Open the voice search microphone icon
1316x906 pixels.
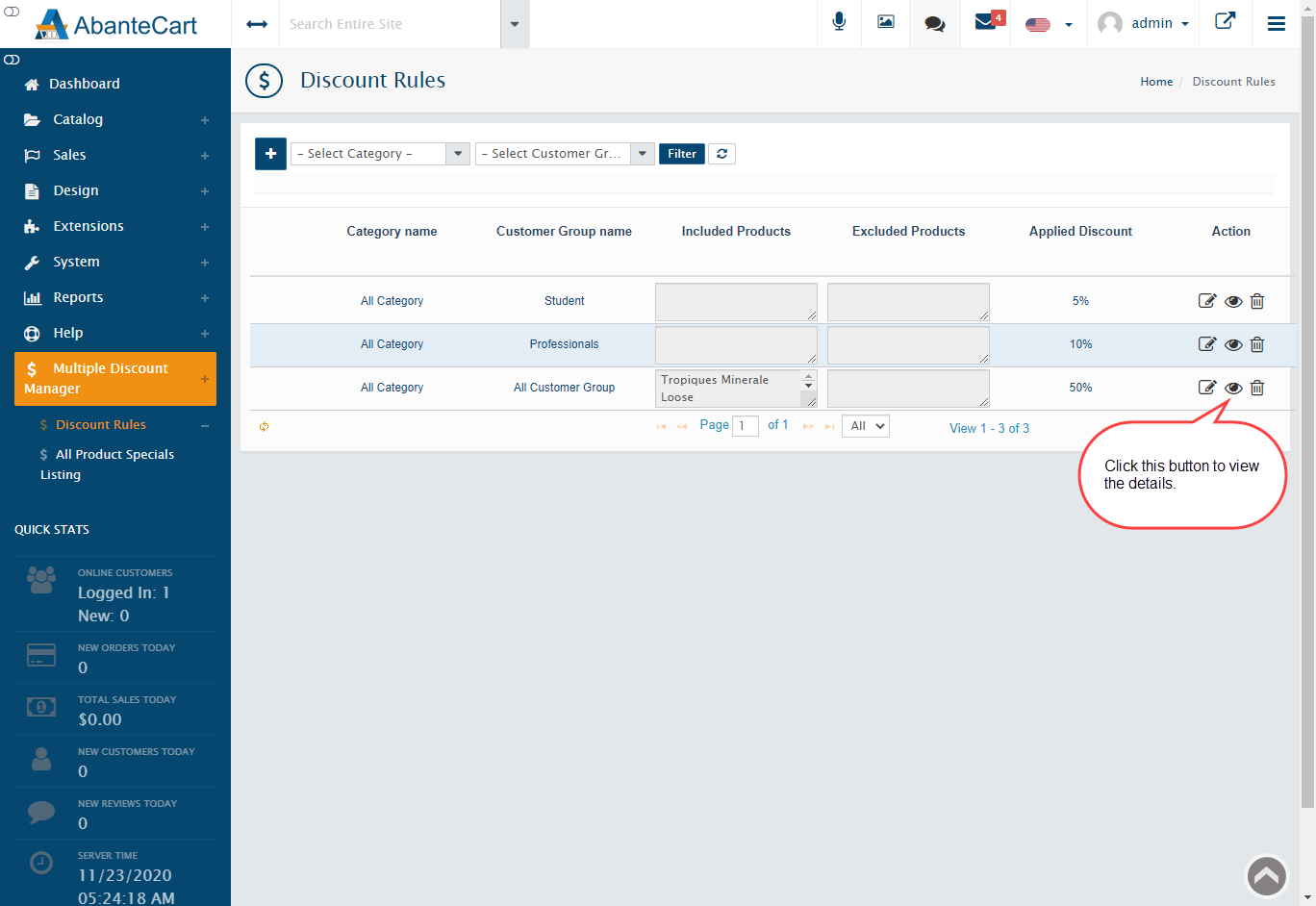pos(839,23)
